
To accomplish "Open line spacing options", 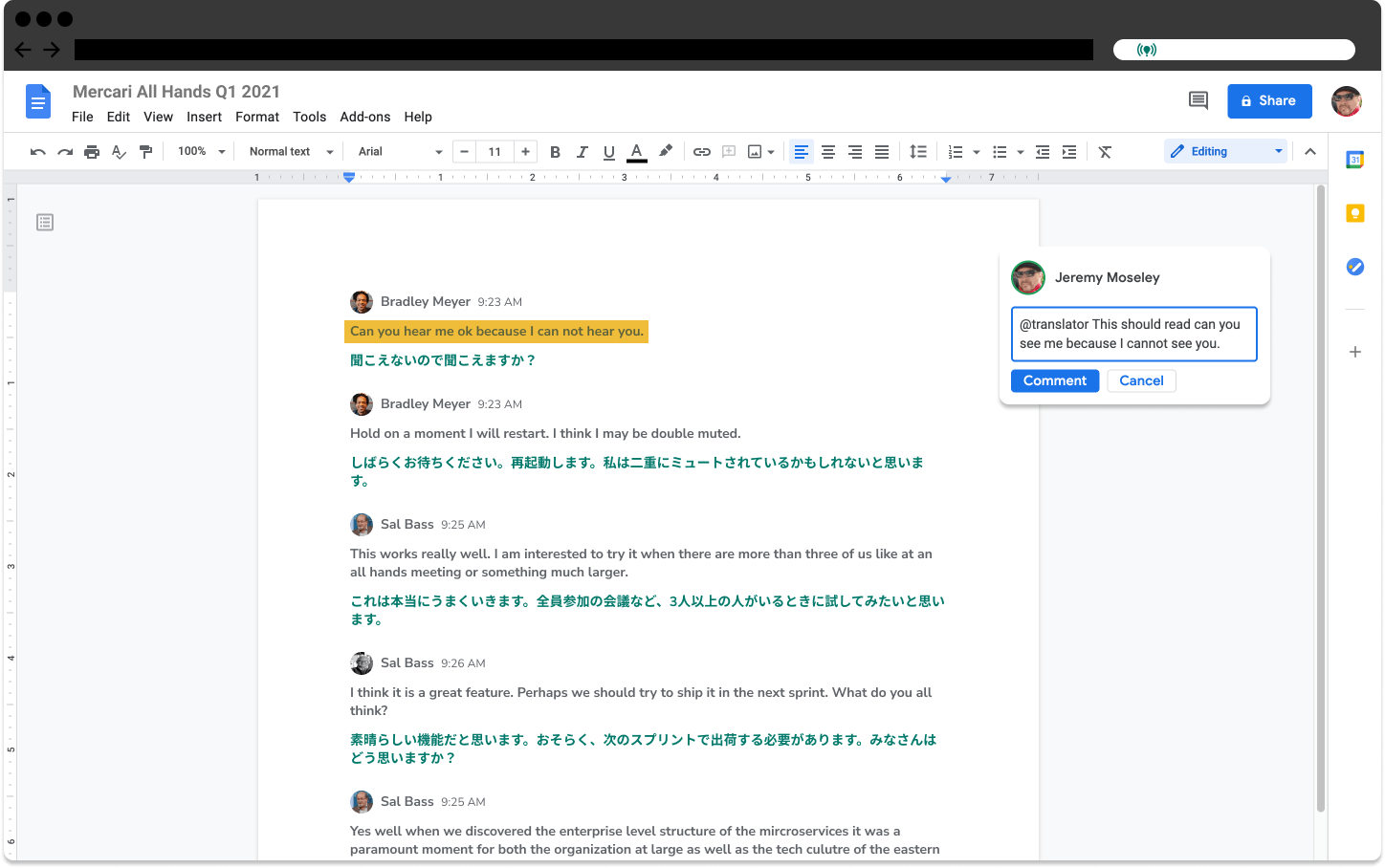I will point(918,152).
